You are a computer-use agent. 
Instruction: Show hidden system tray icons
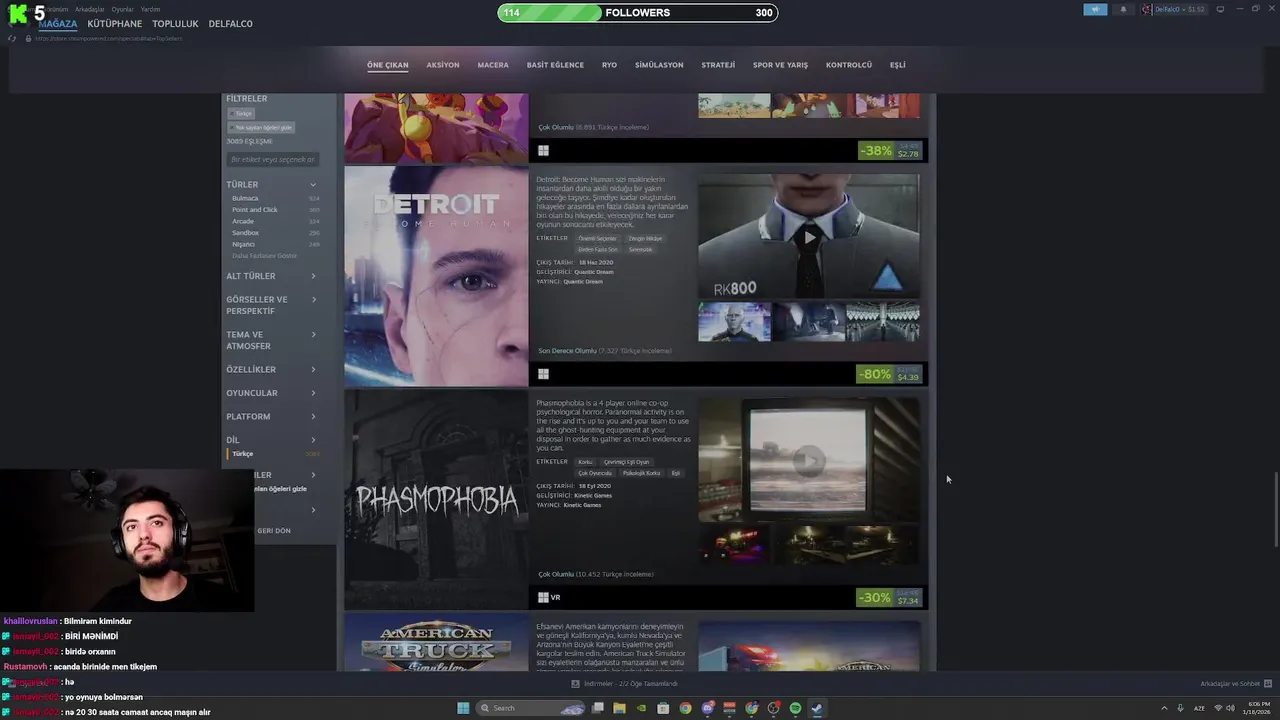(x=1163, y=708)
